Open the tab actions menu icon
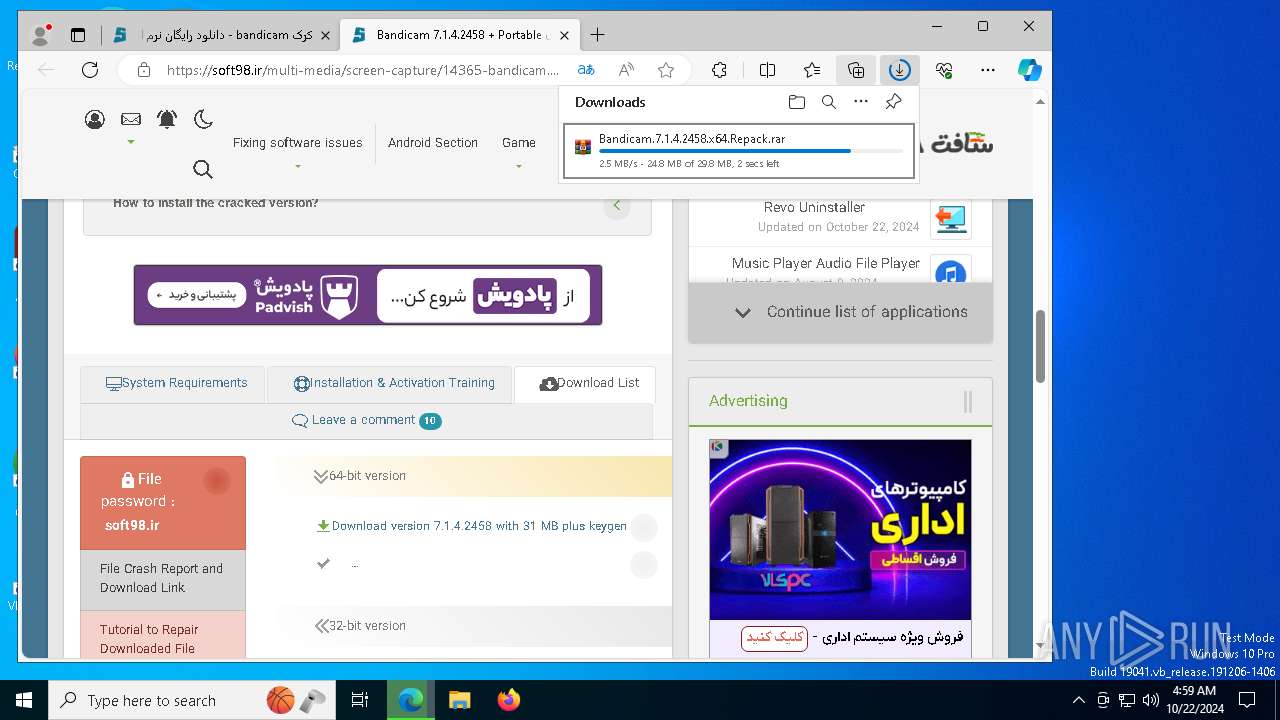Screen dimensions: 1280x720 pos(78,35)
